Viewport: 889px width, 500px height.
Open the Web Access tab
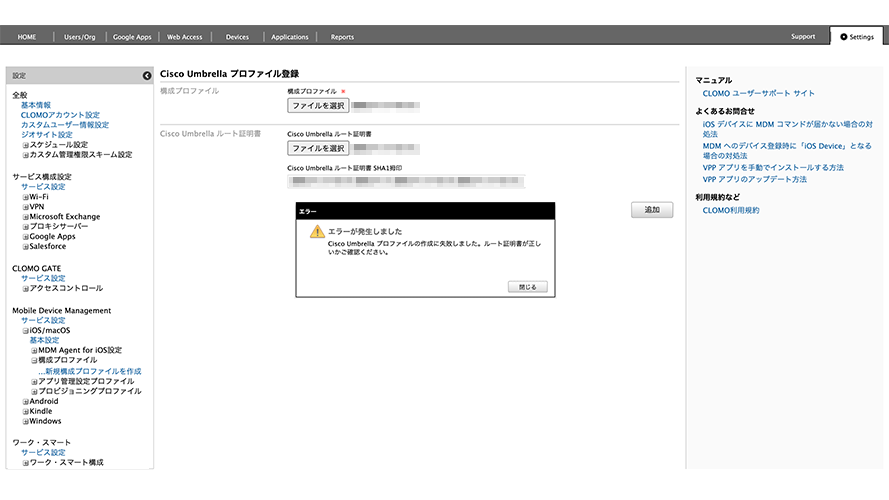click(184, 37)
